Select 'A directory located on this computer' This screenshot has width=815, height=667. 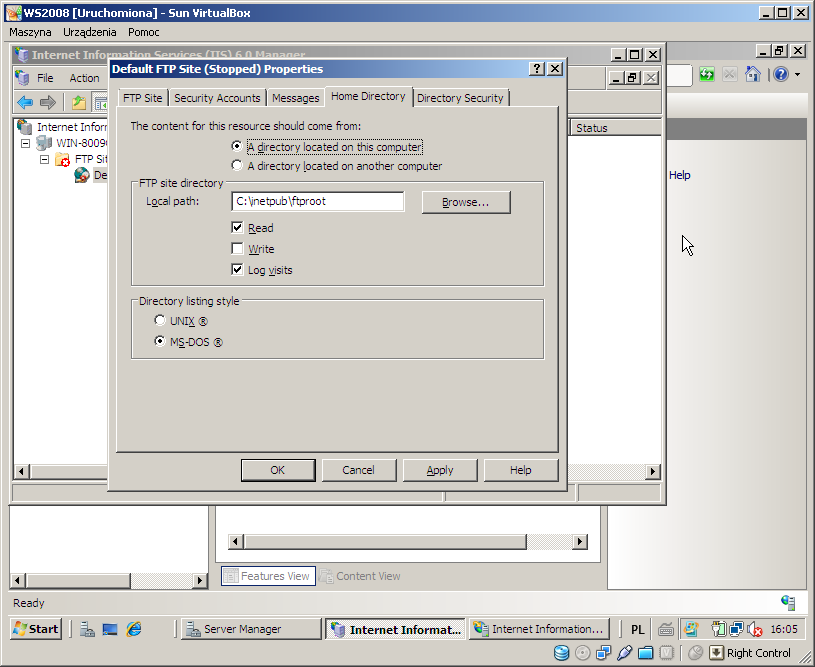click(237, 147)
